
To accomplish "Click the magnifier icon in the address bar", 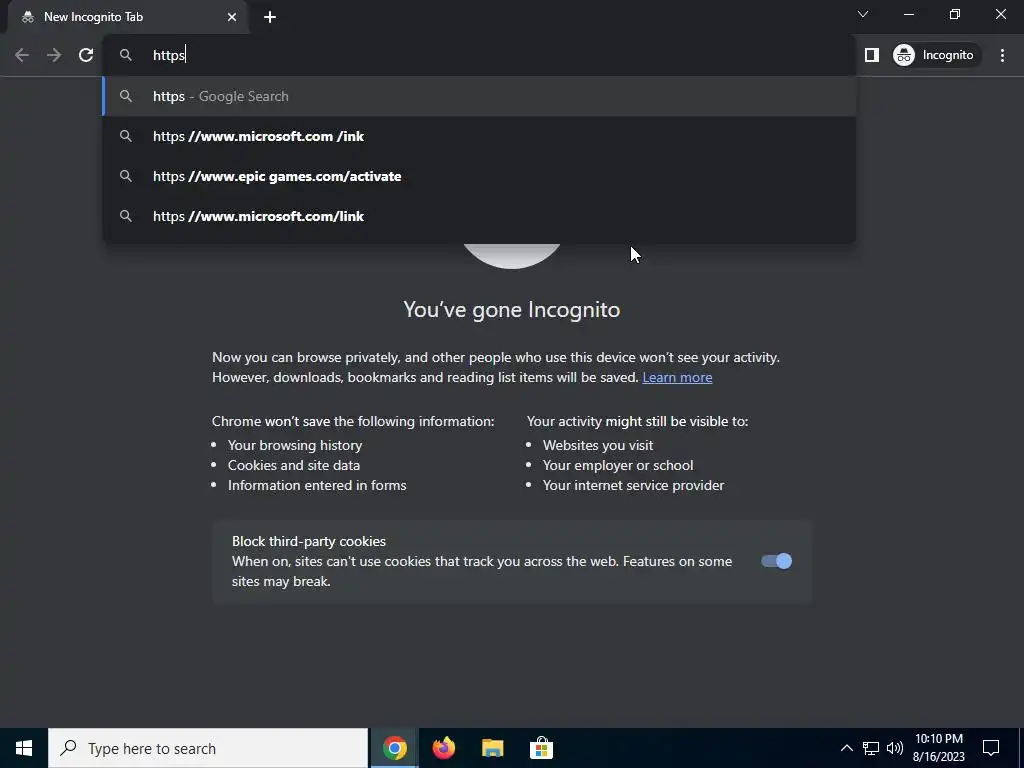I will tap(126, 55).
